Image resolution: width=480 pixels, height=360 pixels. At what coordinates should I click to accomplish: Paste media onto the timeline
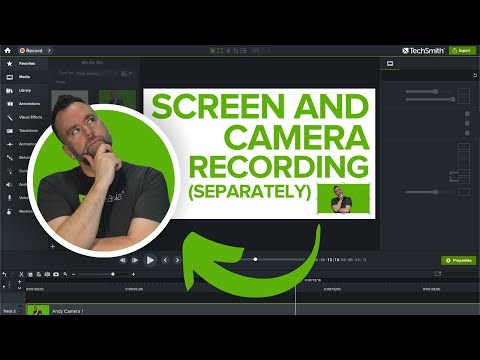pyautogui.click(x=39, y=274)
